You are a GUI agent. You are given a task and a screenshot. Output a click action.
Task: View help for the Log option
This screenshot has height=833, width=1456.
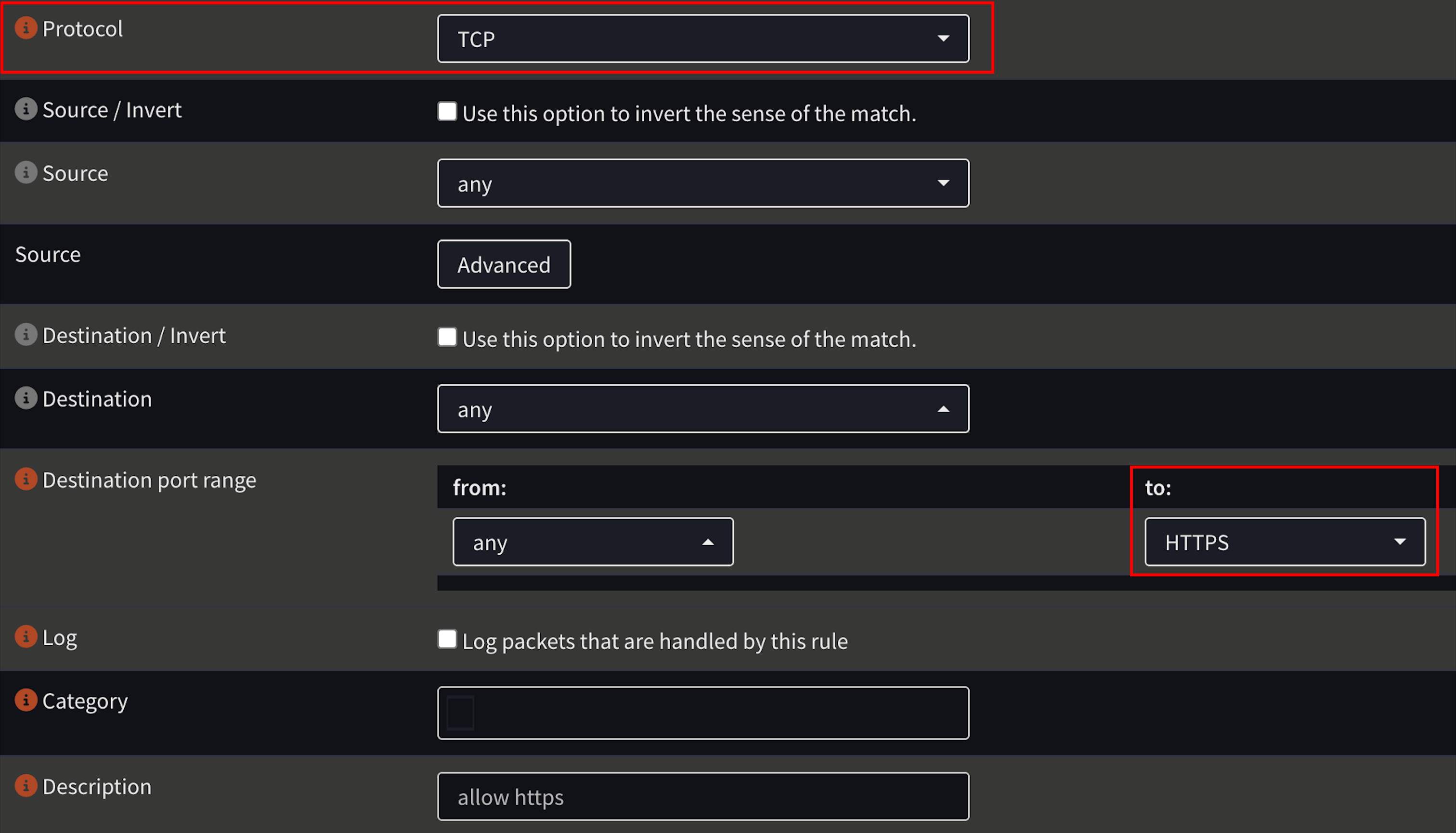click(26, 636)
